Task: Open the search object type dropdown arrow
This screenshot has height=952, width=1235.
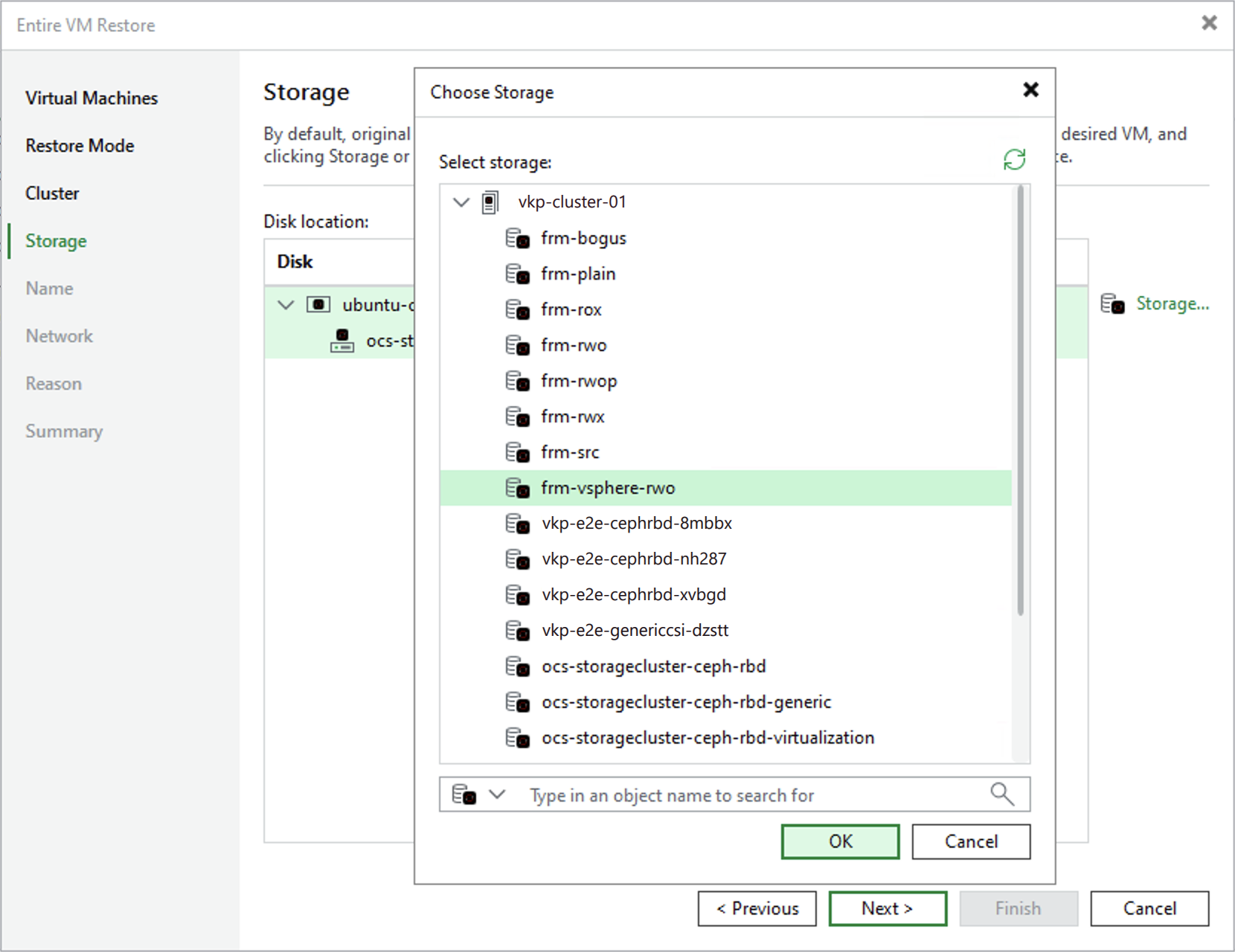Action: (x=497, y=794)
